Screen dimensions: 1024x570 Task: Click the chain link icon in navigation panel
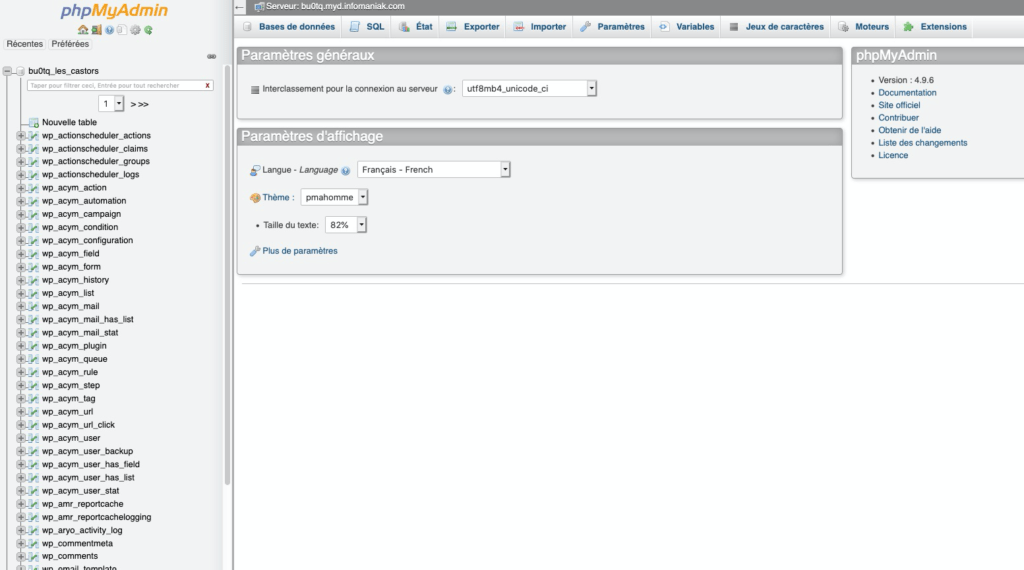click(x=212, y=57)
